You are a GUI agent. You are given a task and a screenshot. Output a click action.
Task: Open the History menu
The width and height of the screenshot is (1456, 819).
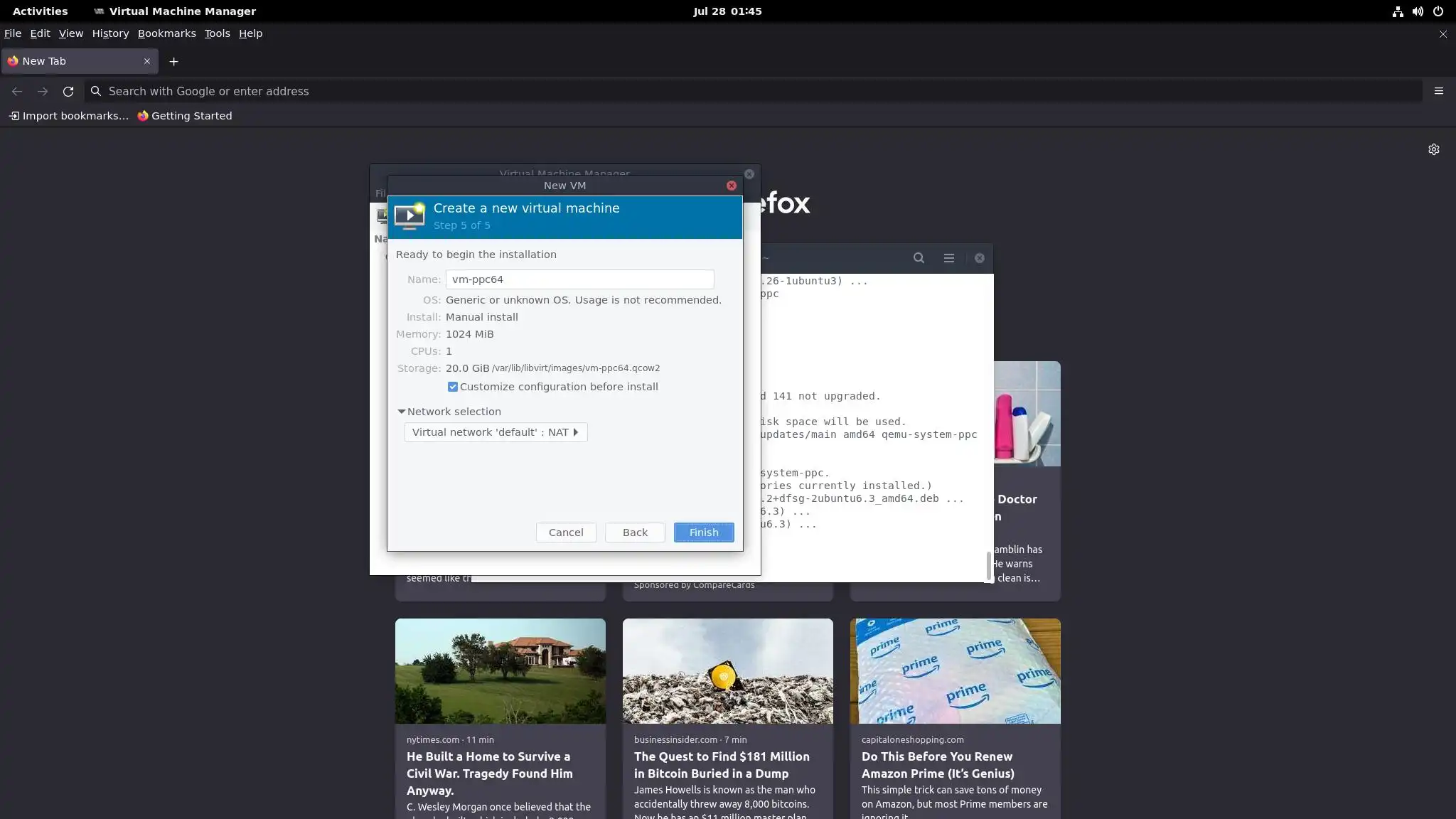(110, 33)
